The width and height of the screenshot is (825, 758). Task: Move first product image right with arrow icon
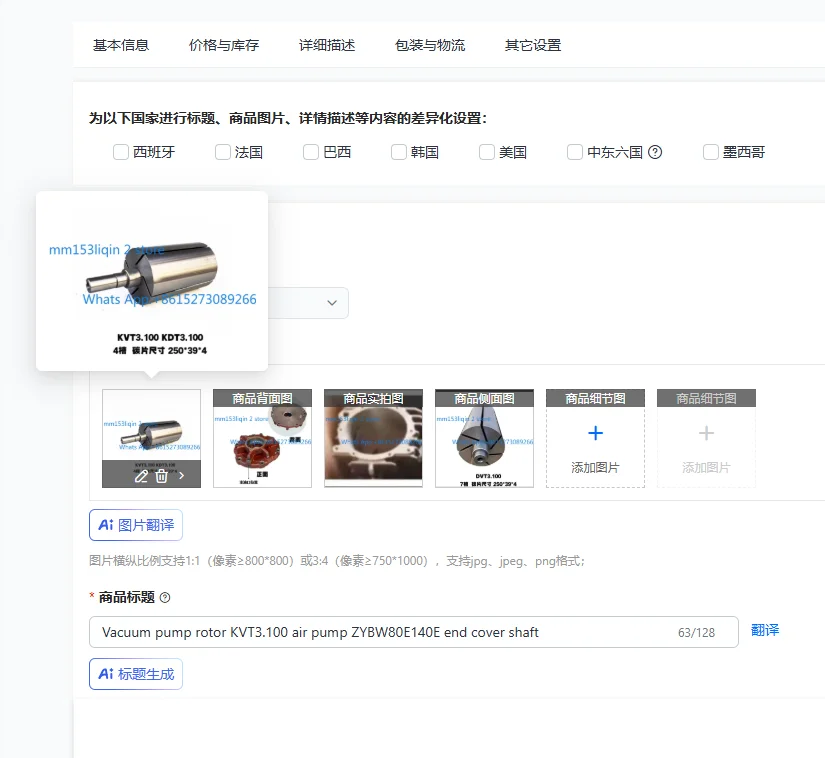point(182,476)
